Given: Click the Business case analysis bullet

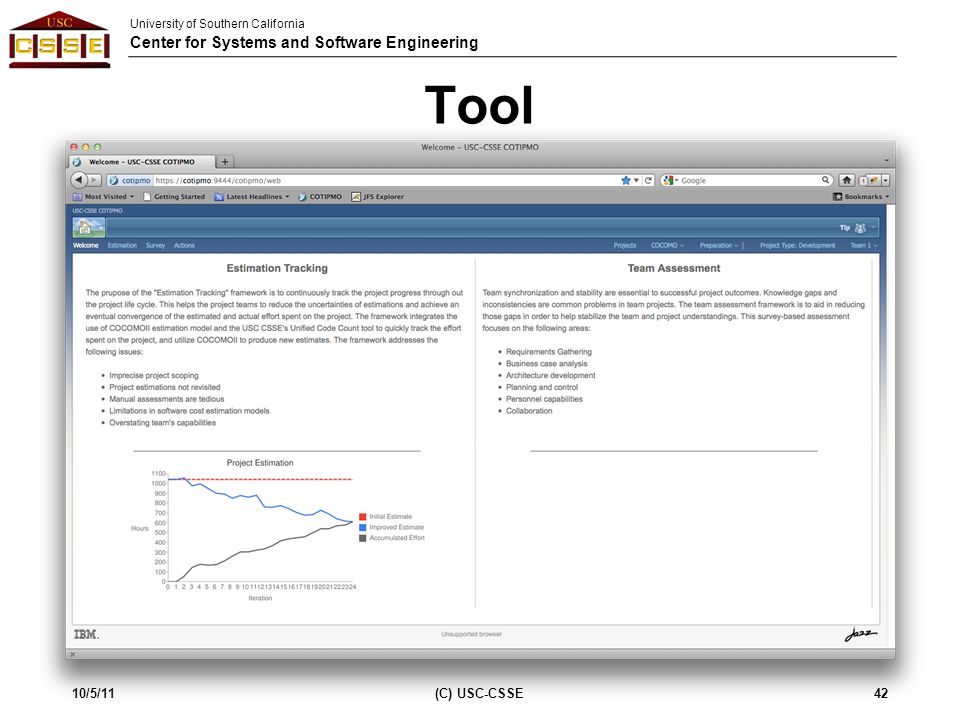Looking at the screenshot, I should point(546,364).
